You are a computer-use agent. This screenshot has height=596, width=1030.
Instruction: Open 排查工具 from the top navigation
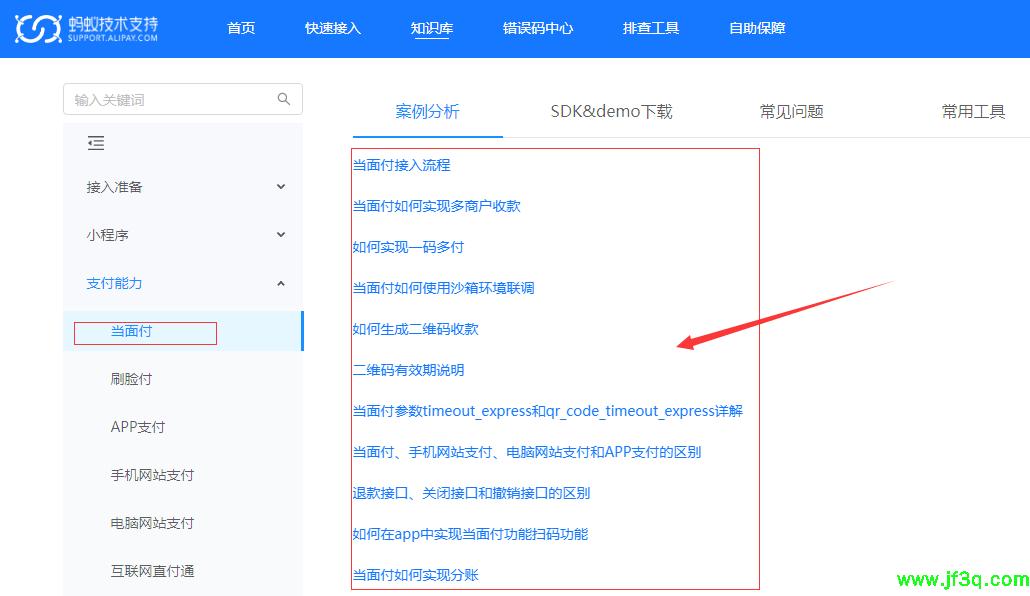(x=651, y=28)
